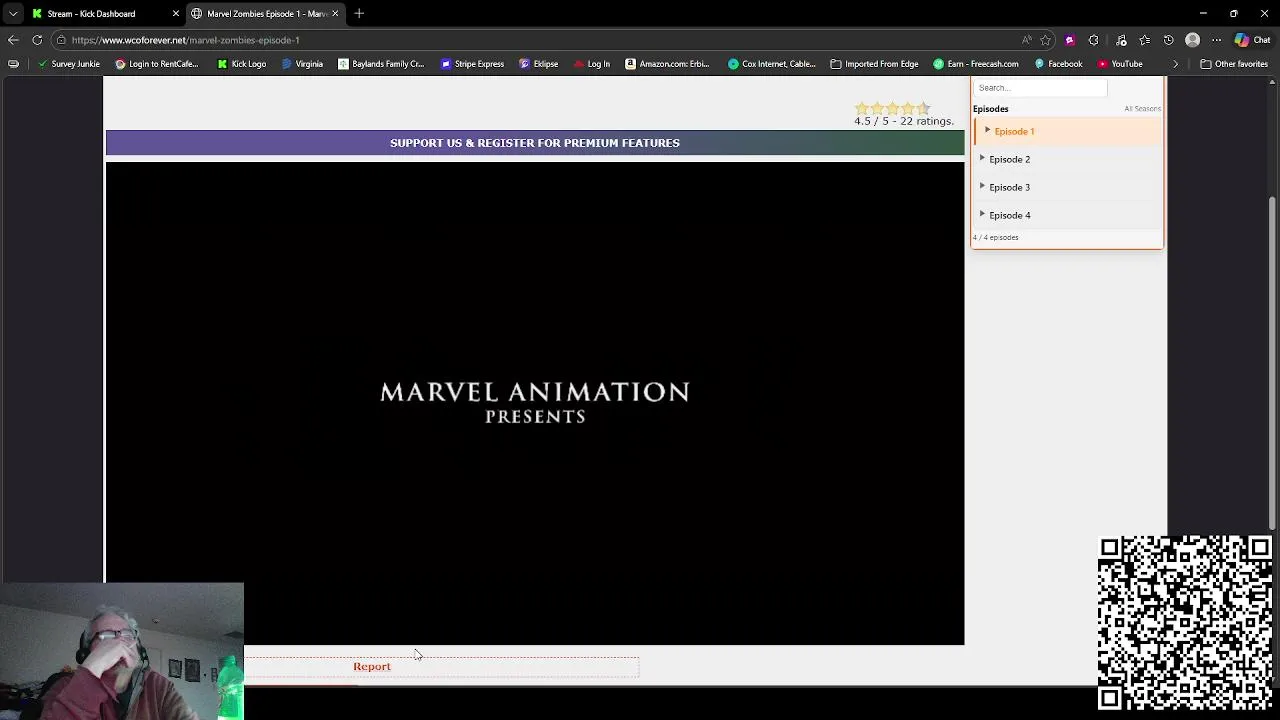The height and width of the screenshot is (720, 1280).
Task: Close the Marvel Zombies Episode 1 tab
Action: 335,14
